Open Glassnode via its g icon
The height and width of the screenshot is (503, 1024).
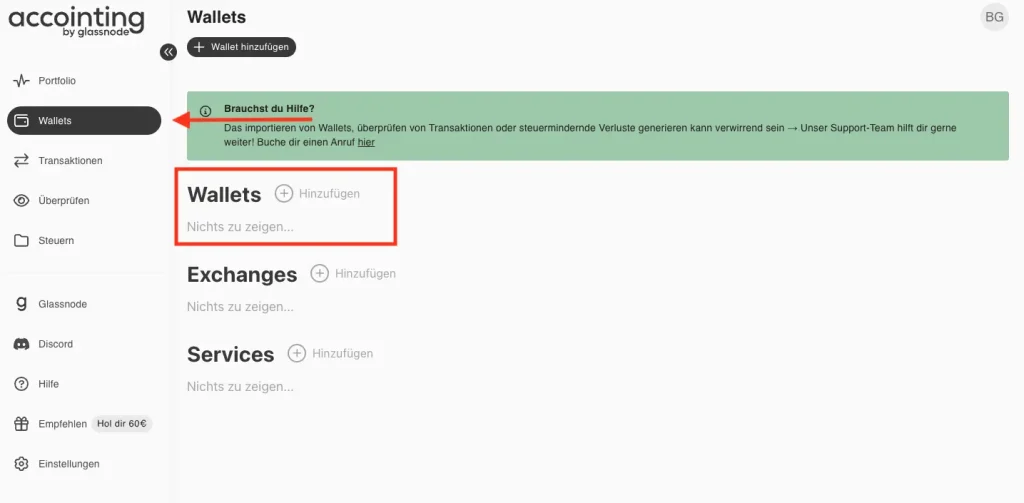(21, 304)
